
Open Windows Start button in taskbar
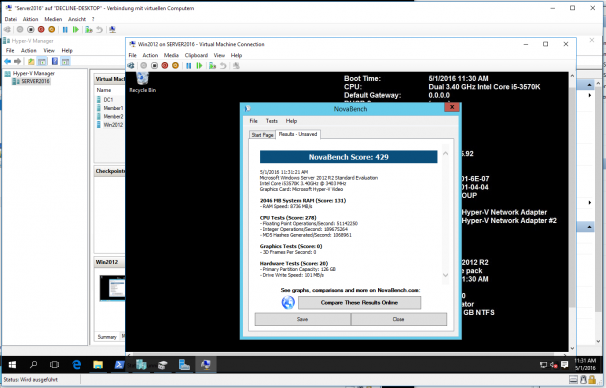(x=12, y=364)
